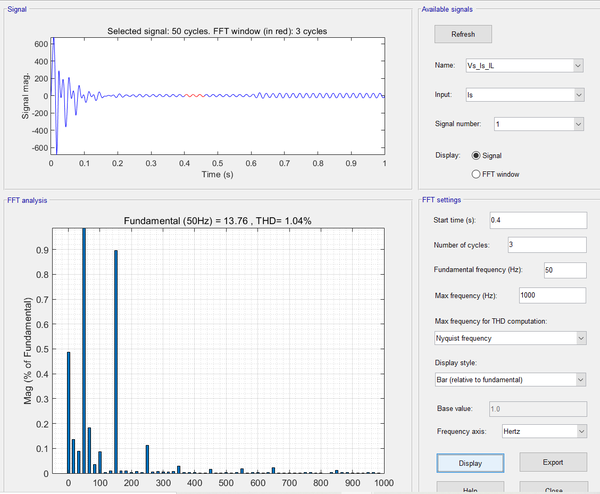The image size is (600, 494).
Task: Click the Refresh button
Action: 463,34
